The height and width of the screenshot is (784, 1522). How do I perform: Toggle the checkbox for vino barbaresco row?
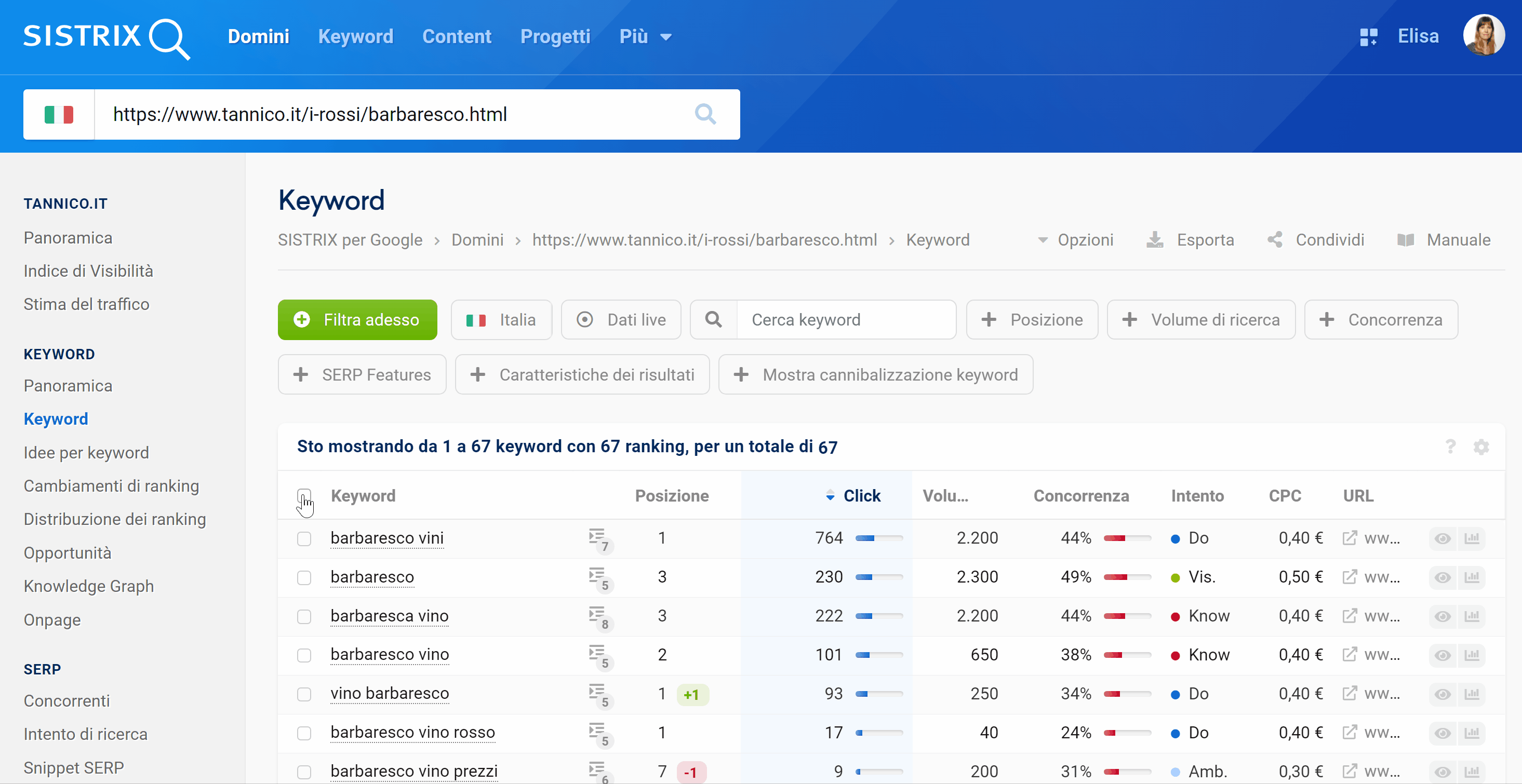305,693
